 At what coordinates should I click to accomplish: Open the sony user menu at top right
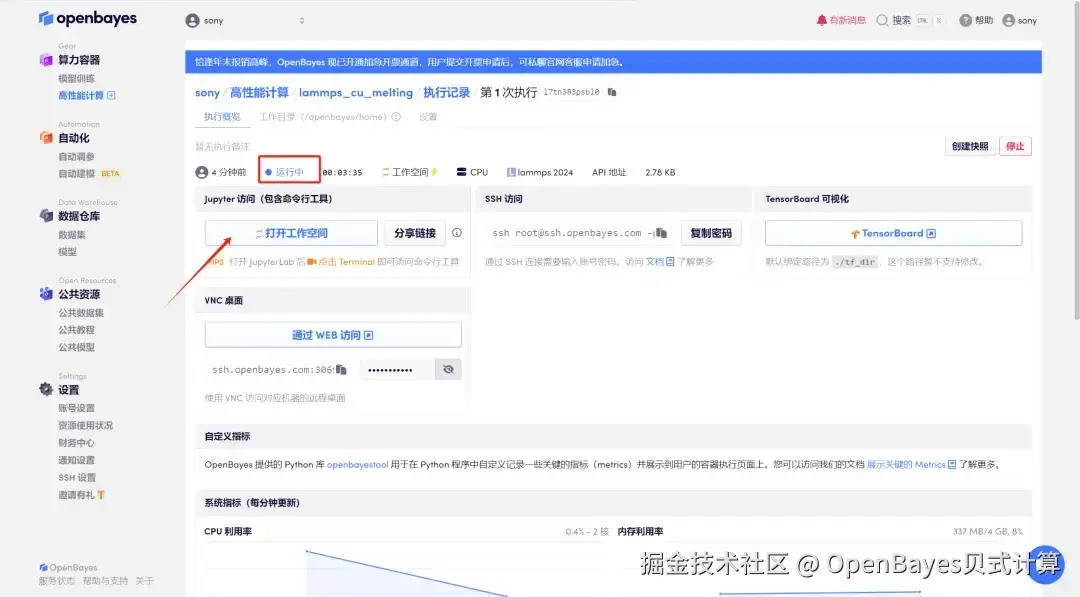pyautogui.click(x=1019, y=21)
